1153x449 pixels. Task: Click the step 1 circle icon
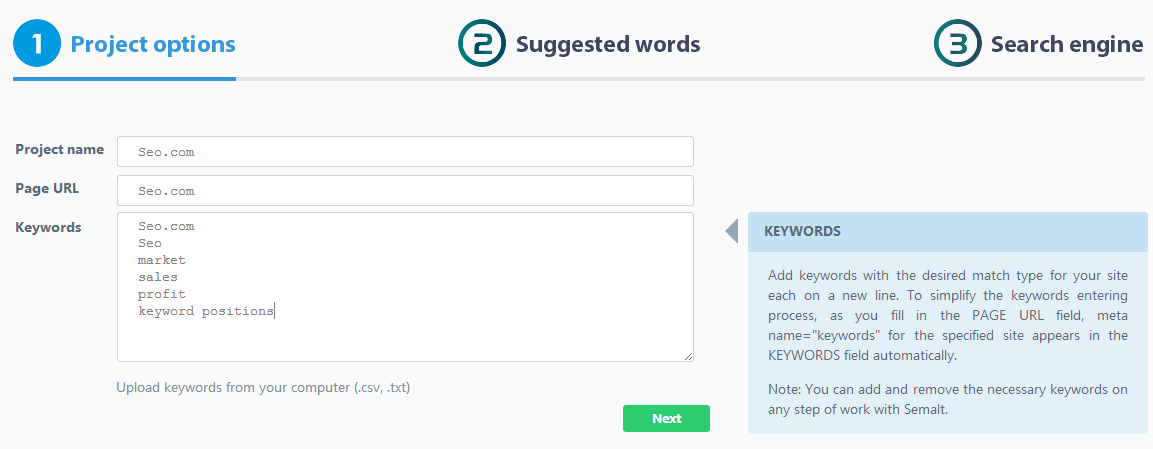click(37, 44)
